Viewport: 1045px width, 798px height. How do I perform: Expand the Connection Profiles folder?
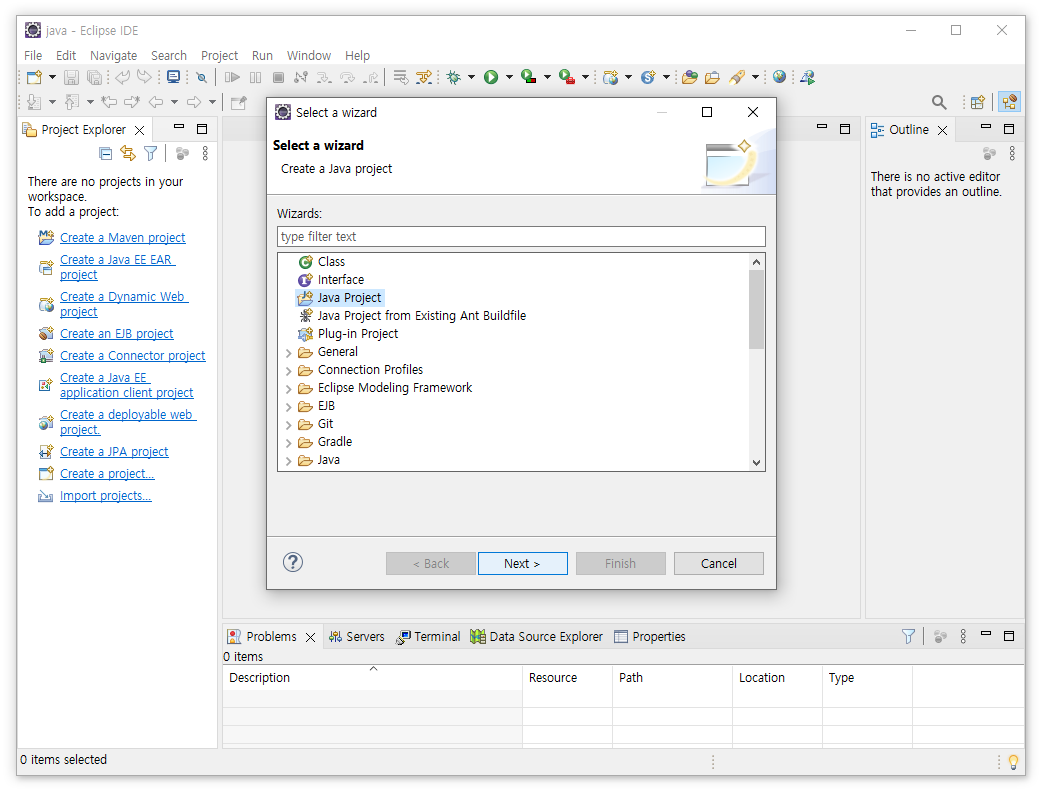click(x=289, y=371)
